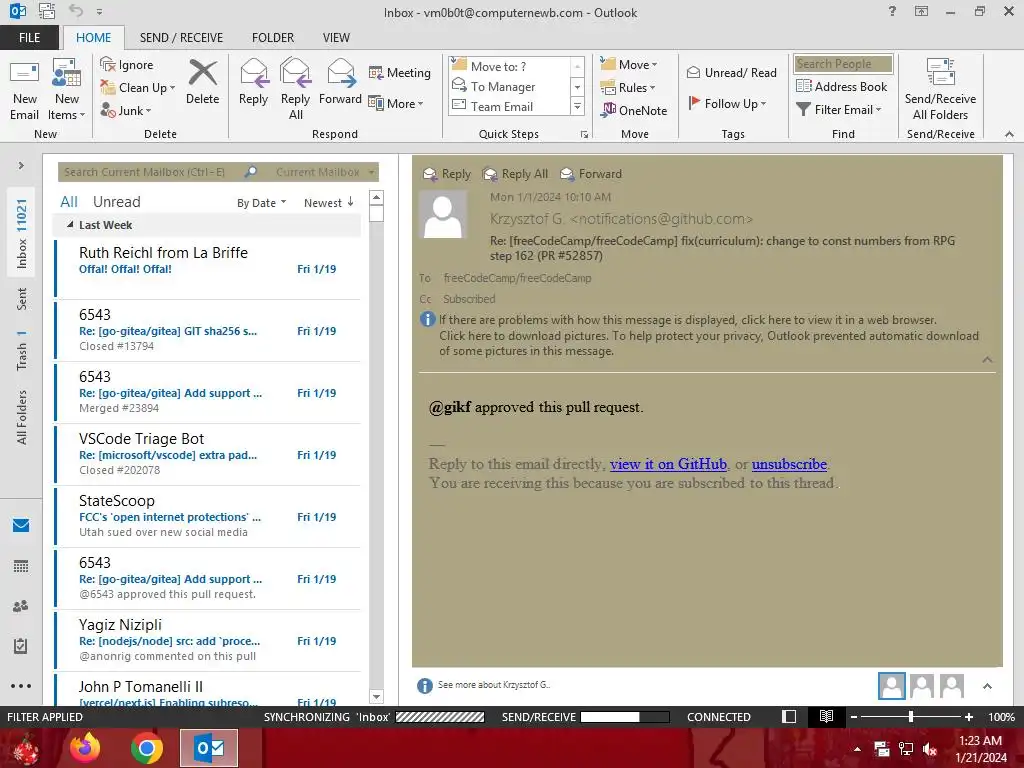Click info icon beside message display notice
This screenshot has height=768, width=1024.
pos(427,319)
